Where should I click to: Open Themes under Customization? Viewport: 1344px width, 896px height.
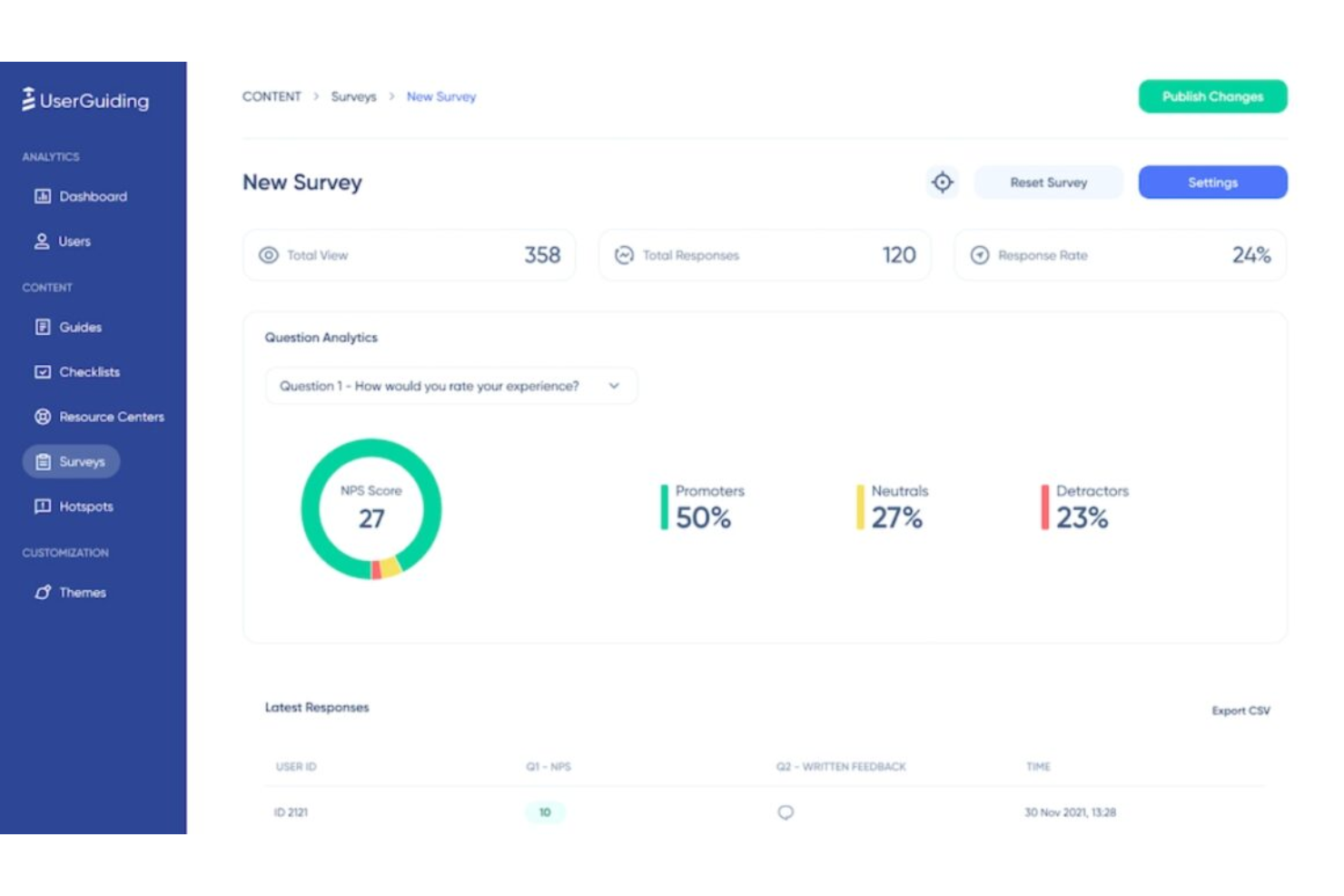tap(70, 592)
